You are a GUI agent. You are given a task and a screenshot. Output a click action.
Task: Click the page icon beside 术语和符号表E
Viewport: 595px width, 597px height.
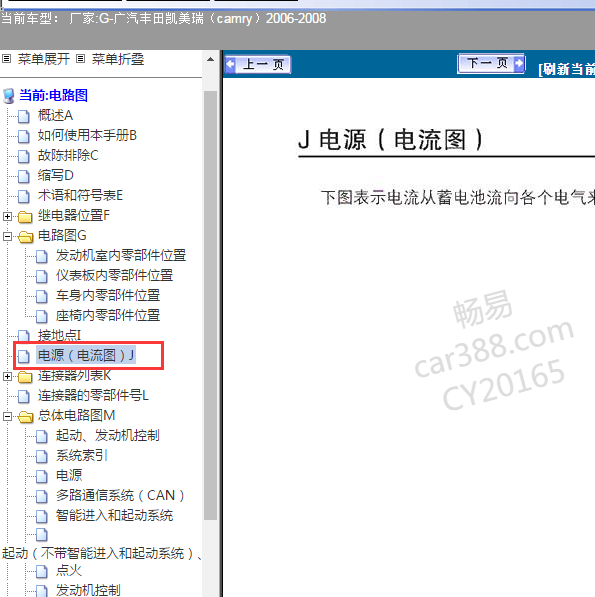coord(24,196)
